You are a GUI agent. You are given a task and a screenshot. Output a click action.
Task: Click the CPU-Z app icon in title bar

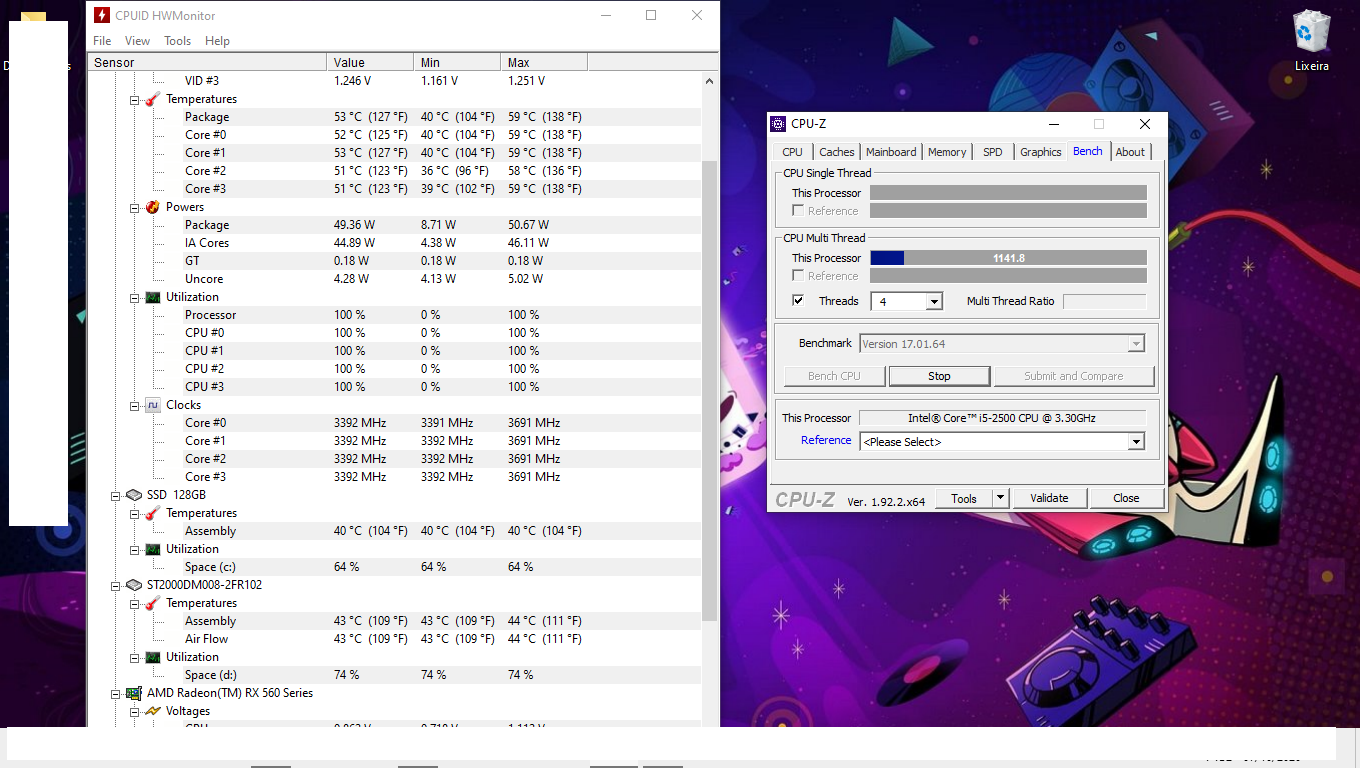coord(778,124)
